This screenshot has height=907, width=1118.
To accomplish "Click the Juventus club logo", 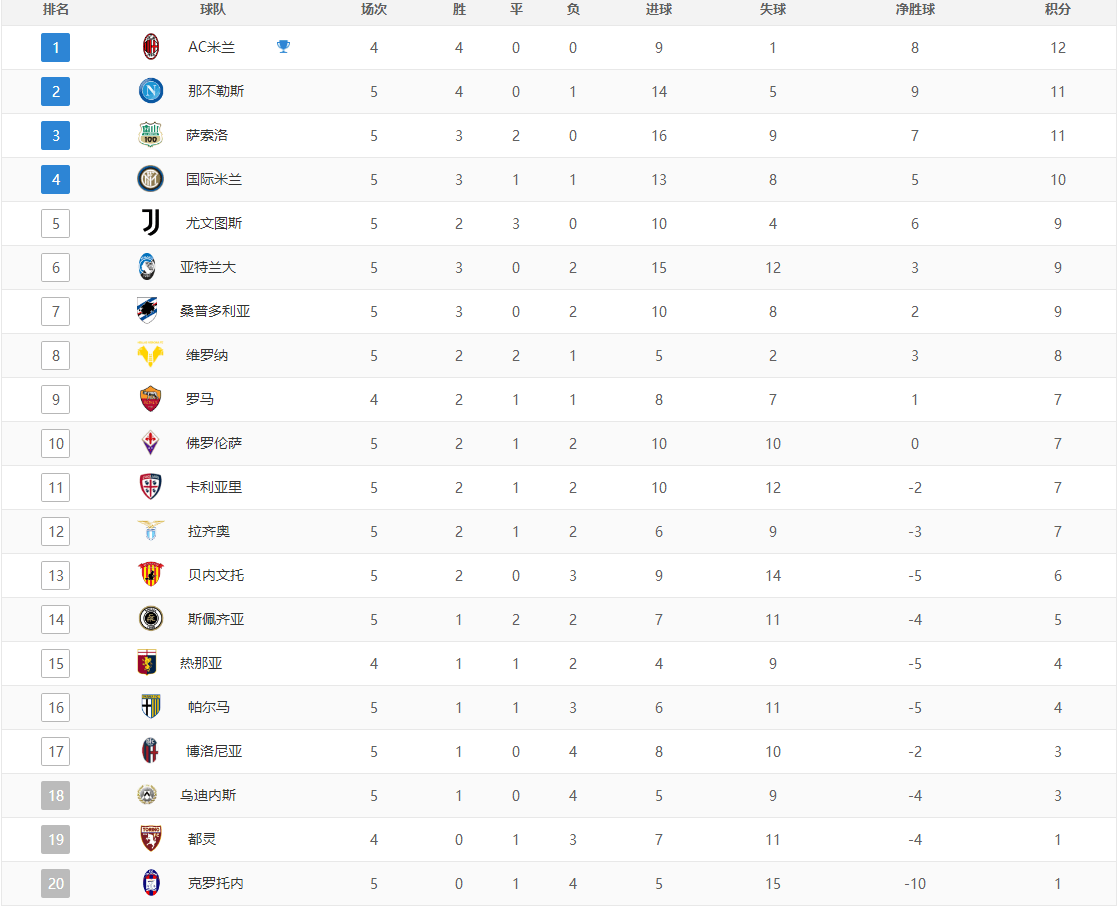I will (x=150, y=223).
